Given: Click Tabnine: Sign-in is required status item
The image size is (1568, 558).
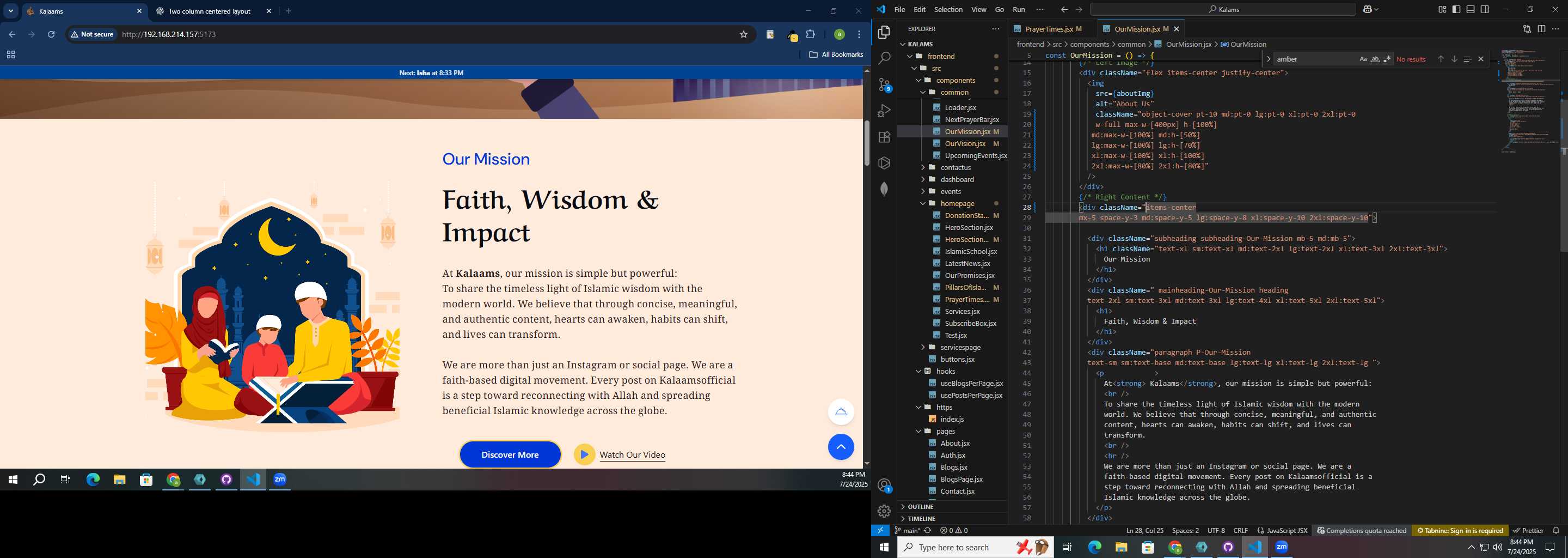Looking at the screenshot, I should tap(1459, 531).
